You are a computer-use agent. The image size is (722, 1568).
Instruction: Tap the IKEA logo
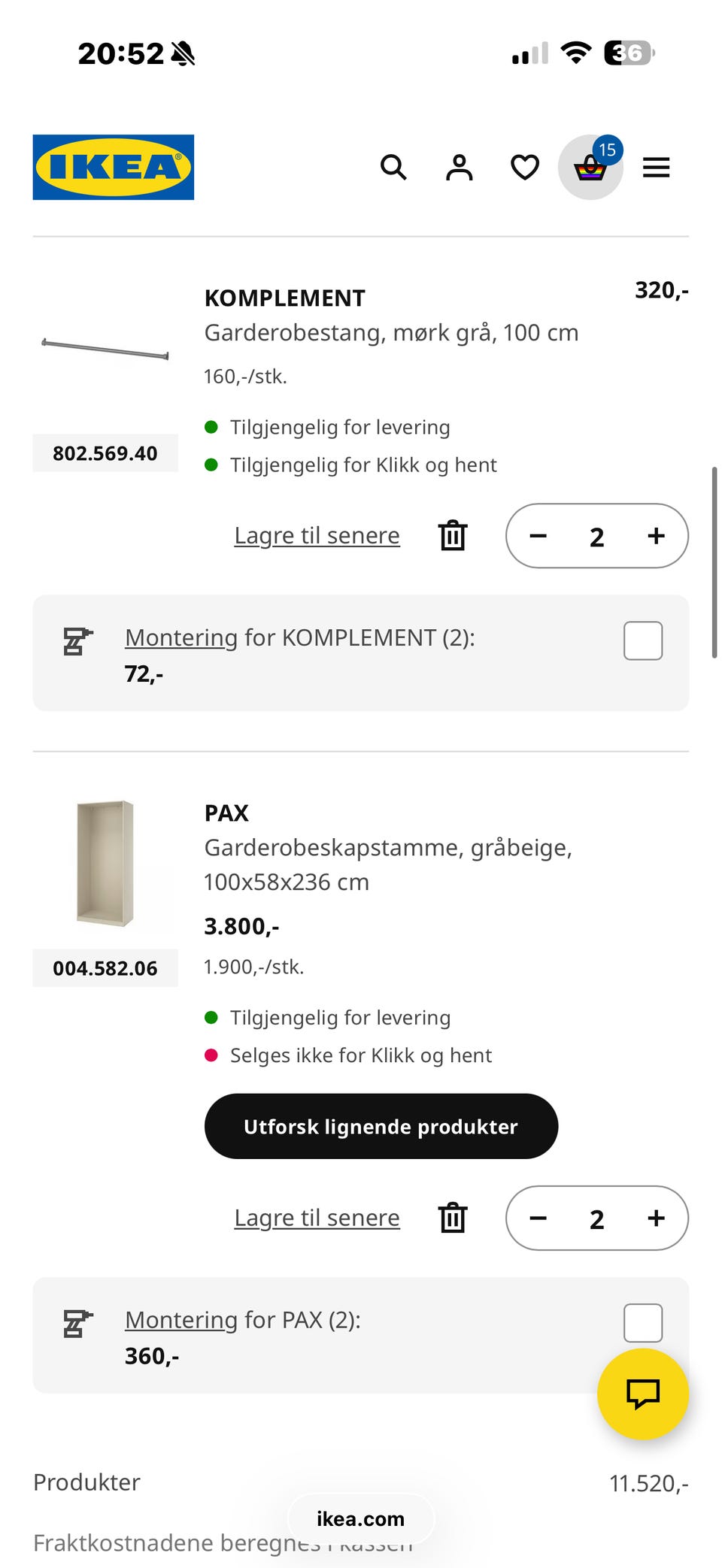coord(113,167)
